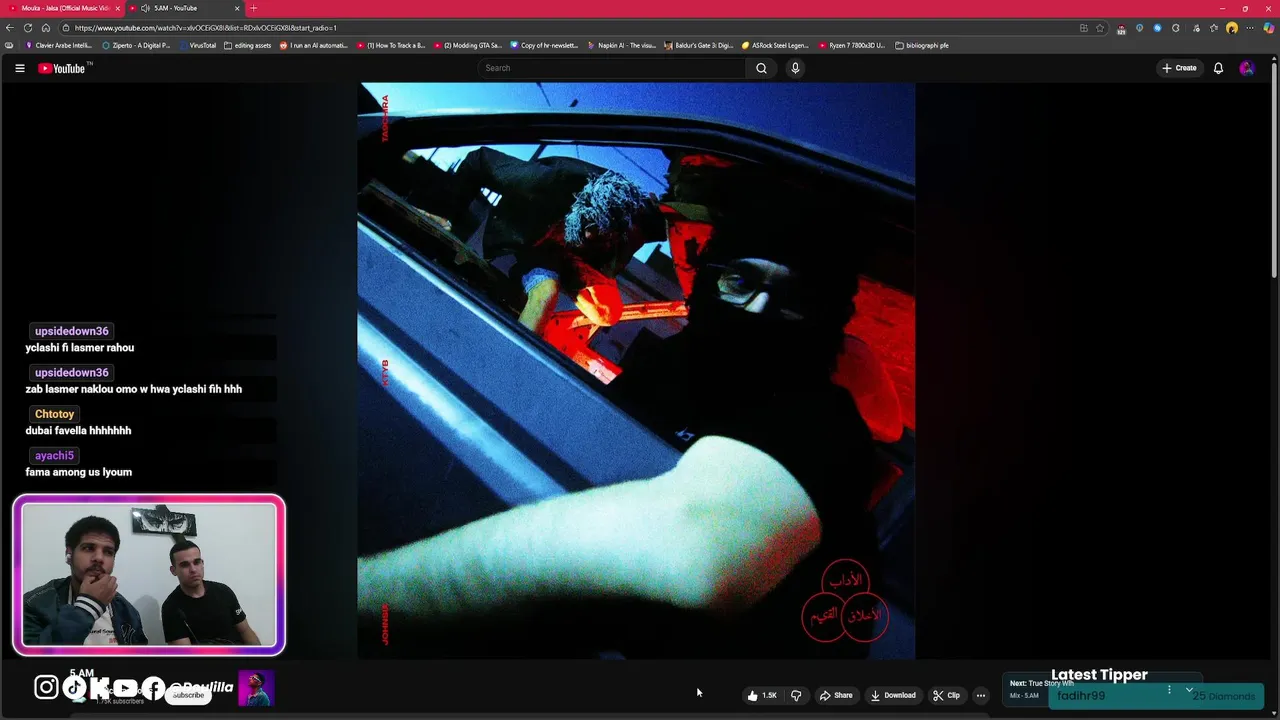Click the overlay Instagram icon
The height and width of the screenshot is (720, 1280).
(46, 687)
